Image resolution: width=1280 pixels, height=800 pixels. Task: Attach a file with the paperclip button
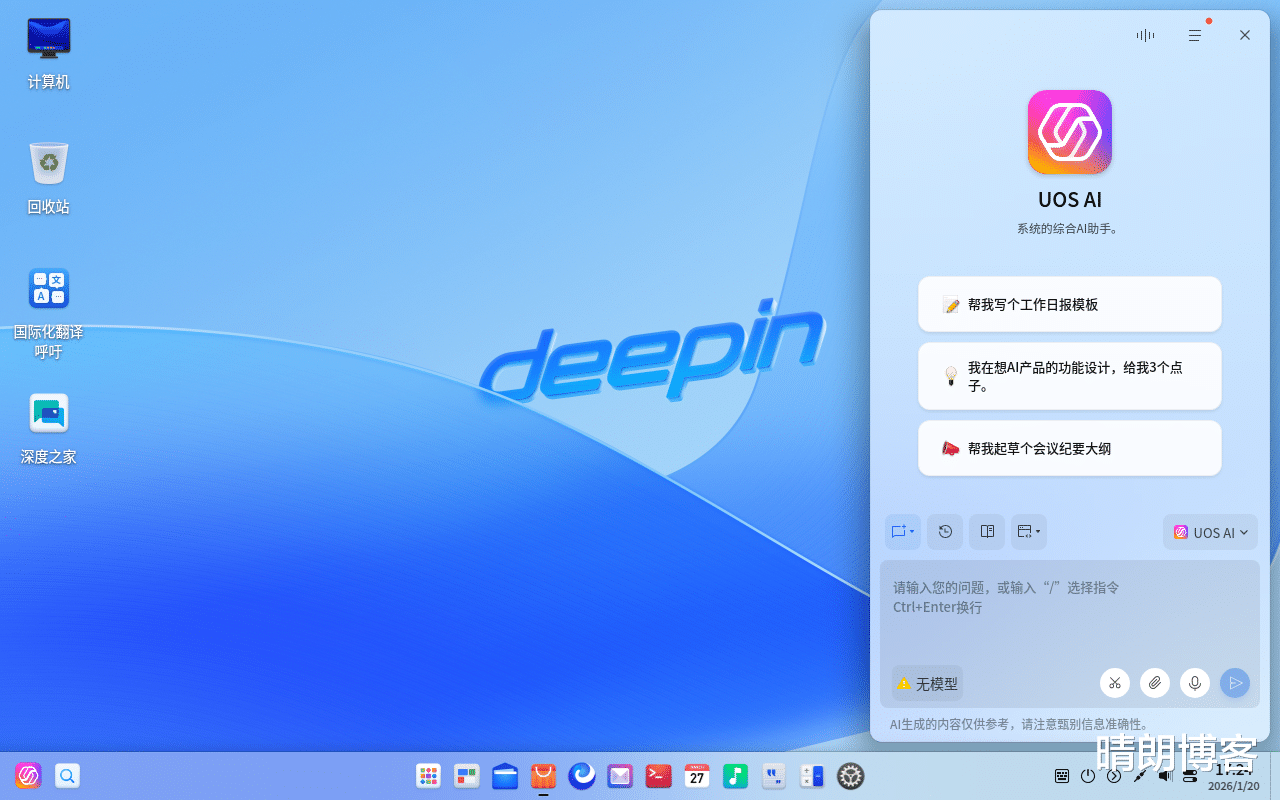point(1155,683)
